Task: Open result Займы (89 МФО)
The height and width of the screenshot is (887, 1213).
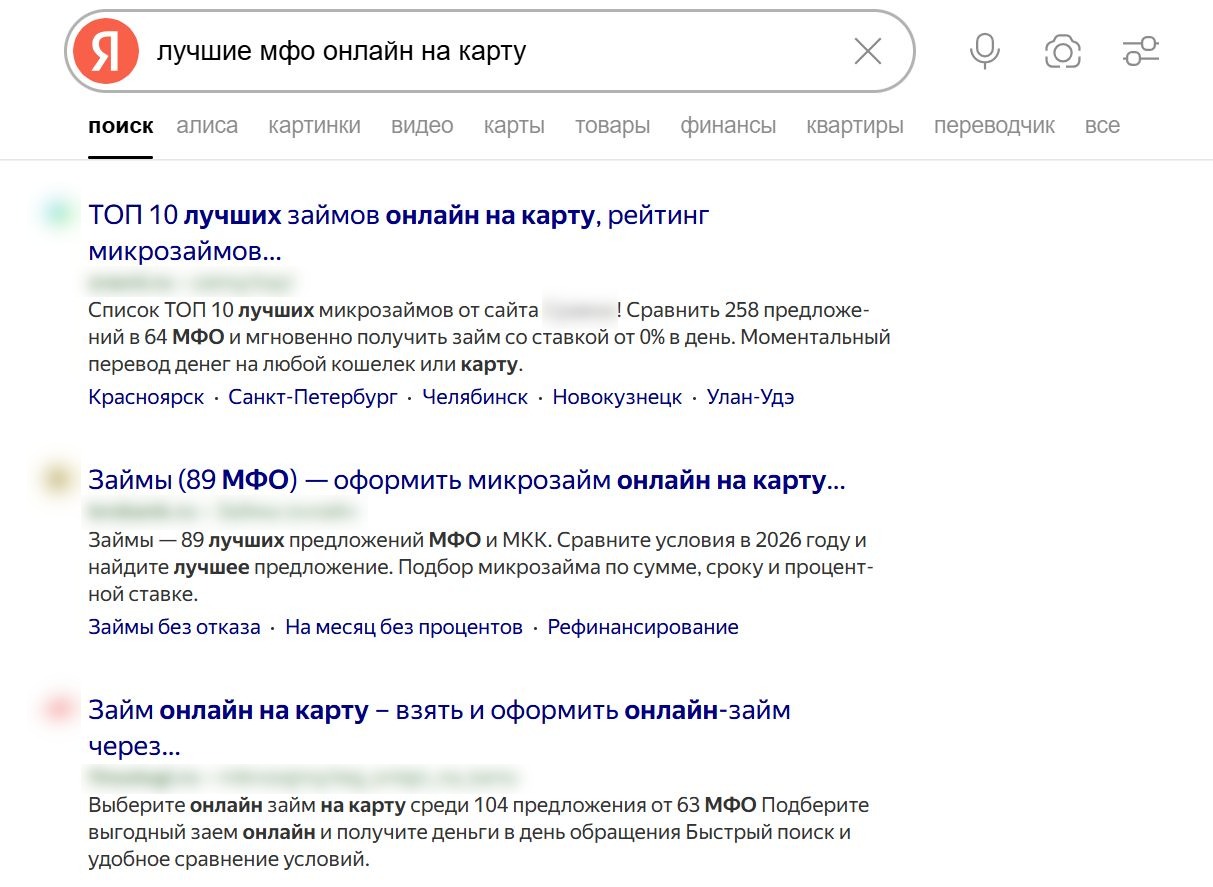Action: click(x=467, y=481)
